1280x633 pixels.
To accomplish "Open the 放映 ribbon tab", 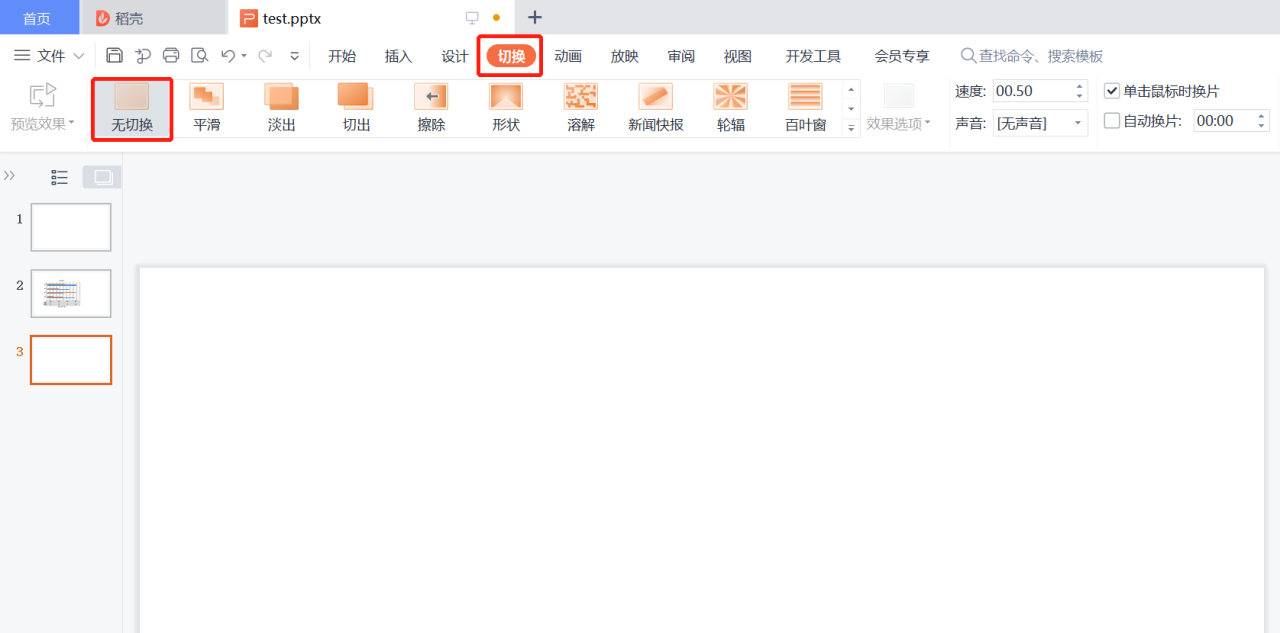I will [624, 56].
